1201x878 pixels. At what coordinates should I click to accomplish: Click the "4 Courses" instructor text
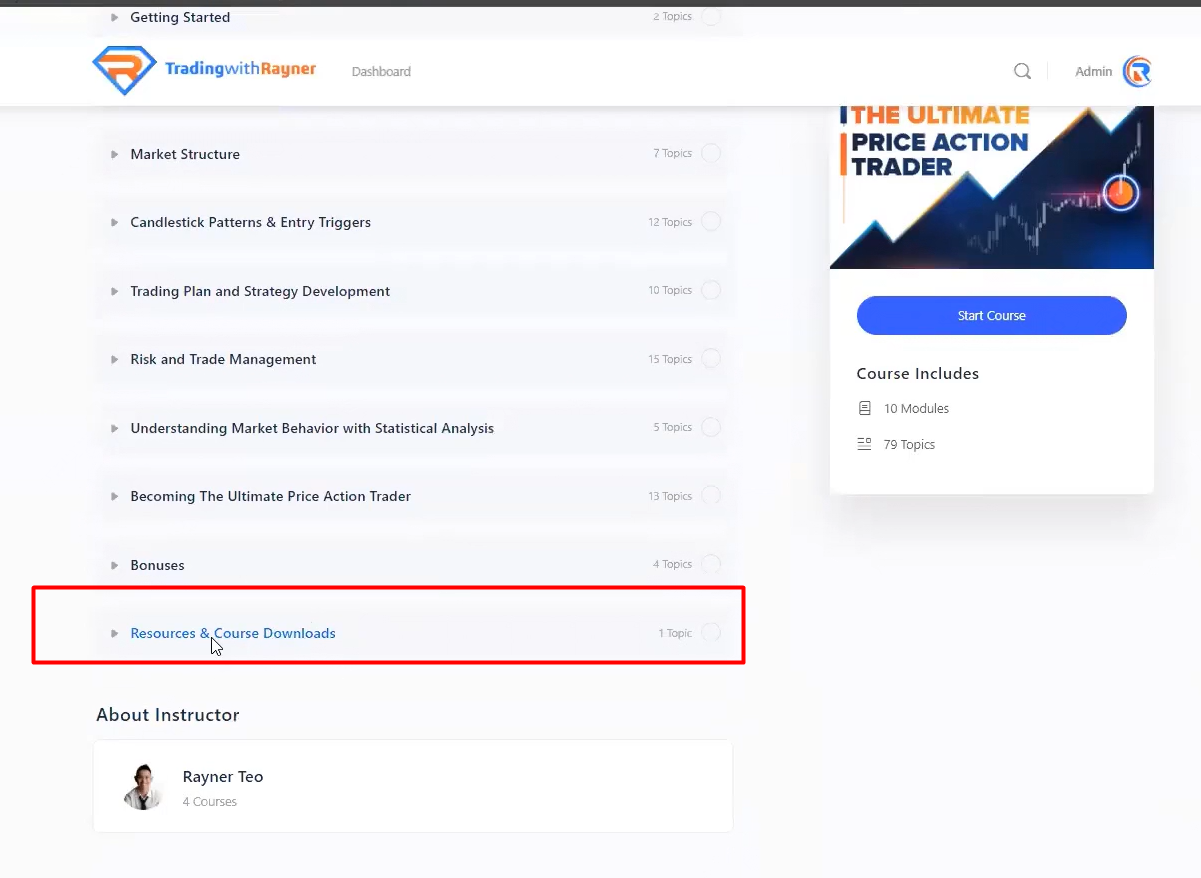click(x=210, y=801)
